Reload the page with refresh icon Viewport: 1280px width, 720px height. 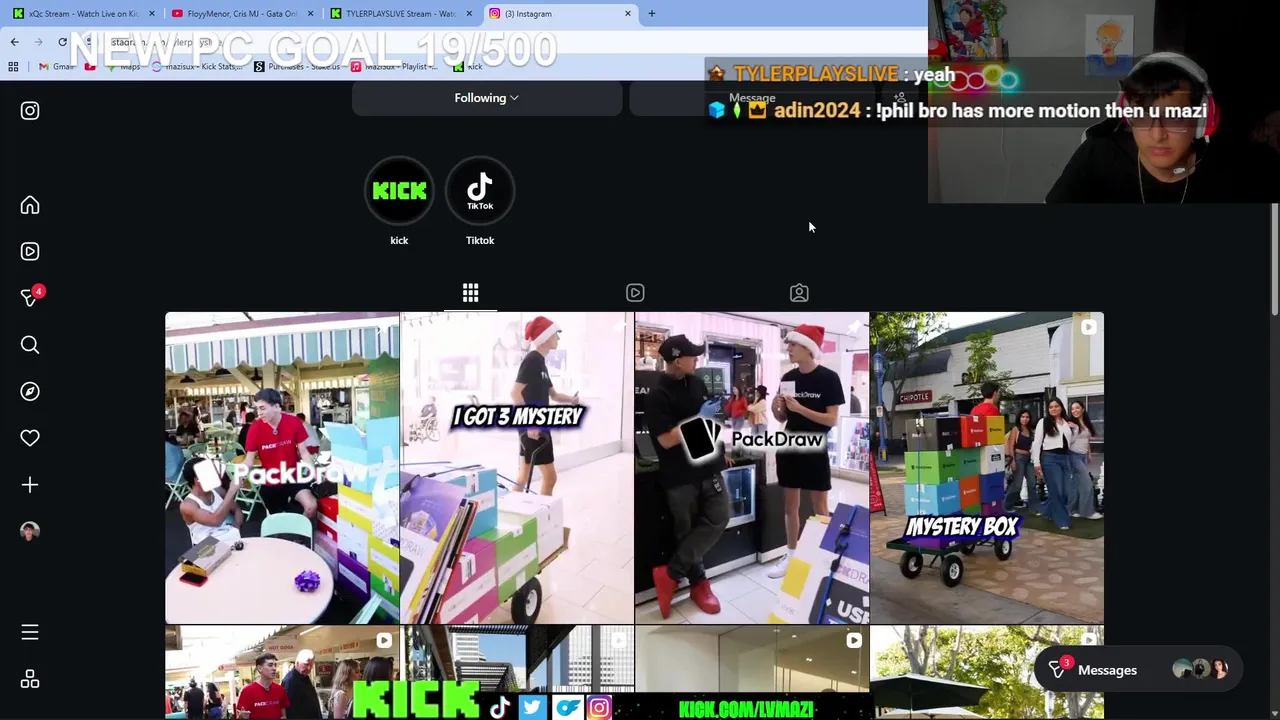62,42
